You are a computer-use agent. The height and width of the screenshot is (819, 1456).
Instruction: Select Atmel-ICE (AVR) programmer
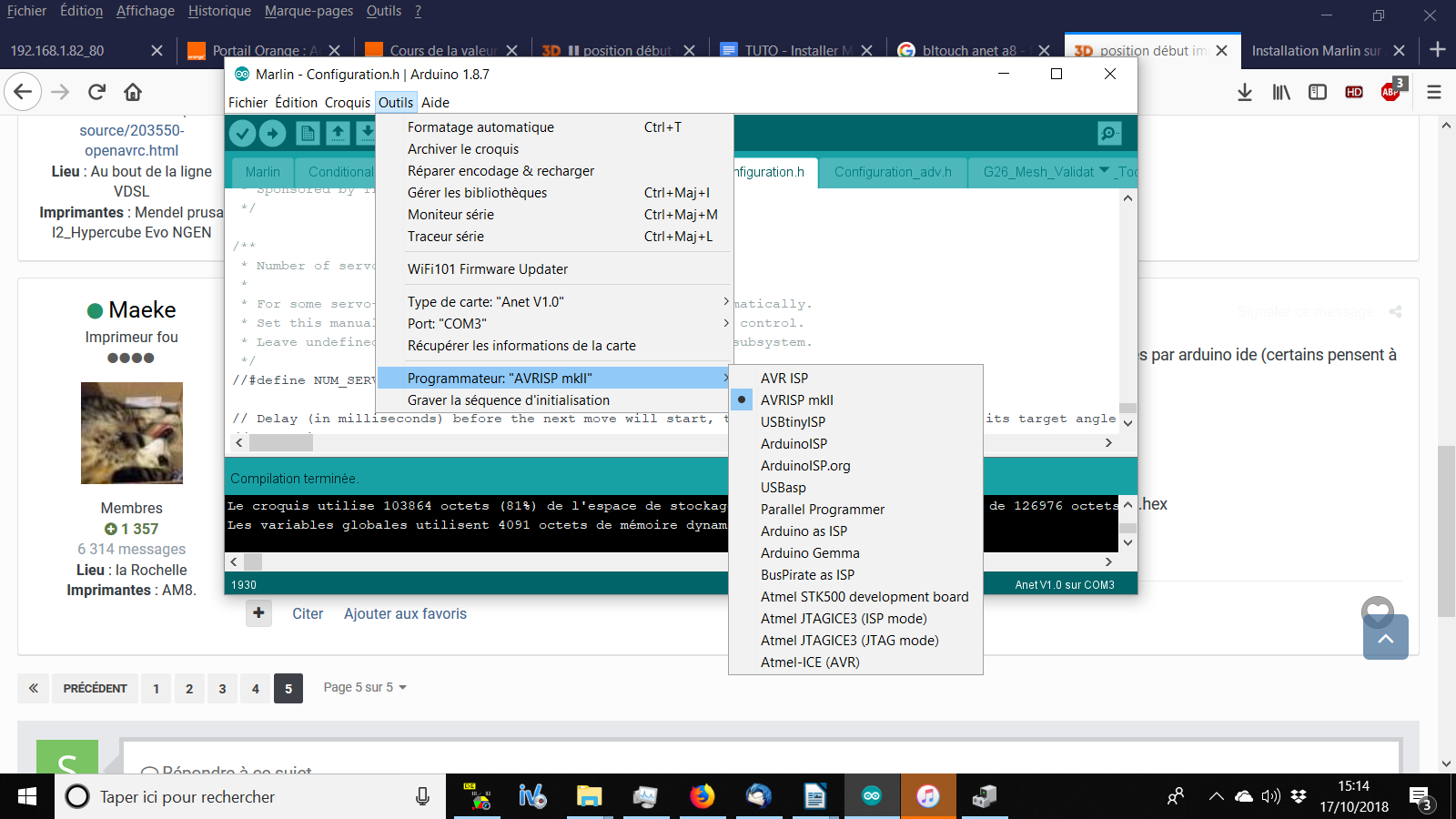click(855, 662)
